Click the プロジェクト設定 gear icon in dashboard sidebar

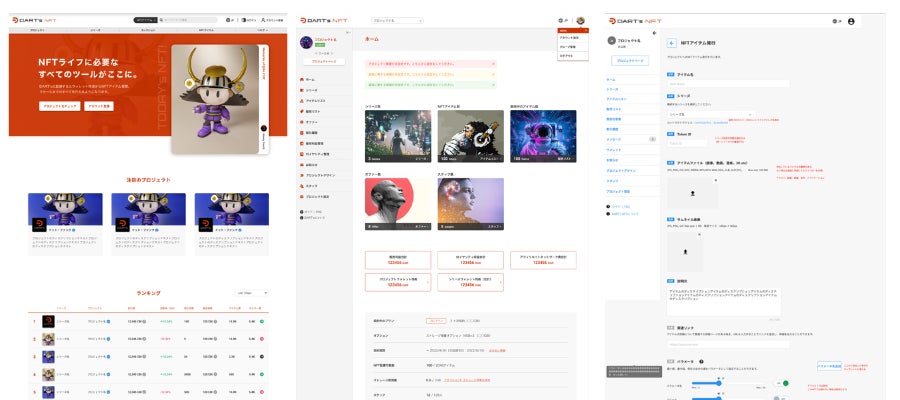pyautogui.click(x=301, y=196)
